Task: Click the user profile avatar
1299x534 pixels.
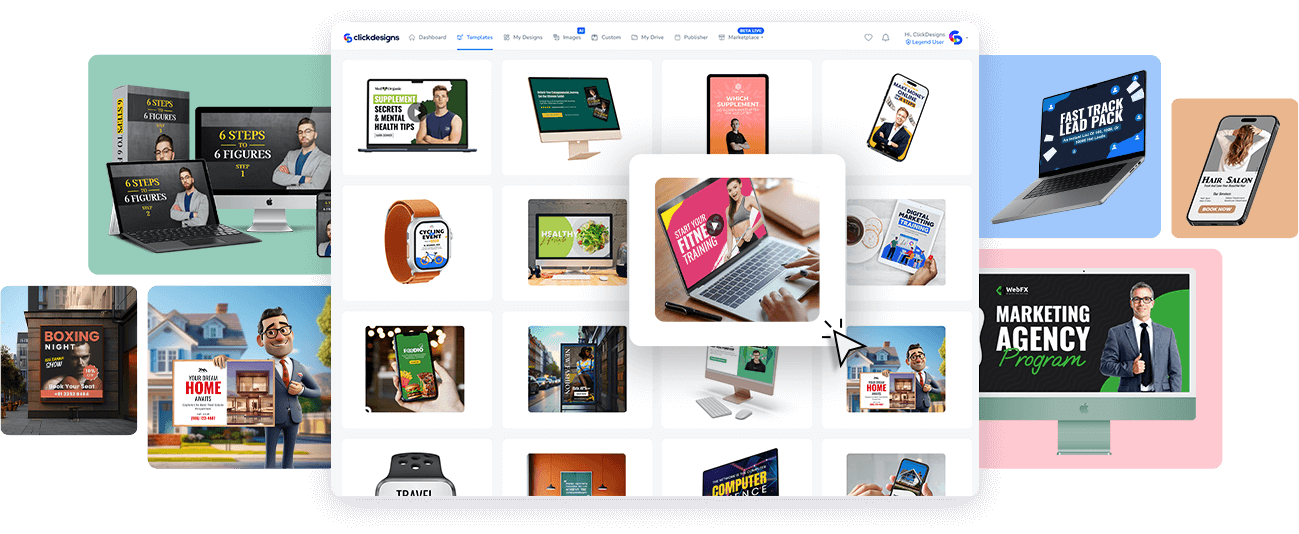Action: click(x=955, y=37)
